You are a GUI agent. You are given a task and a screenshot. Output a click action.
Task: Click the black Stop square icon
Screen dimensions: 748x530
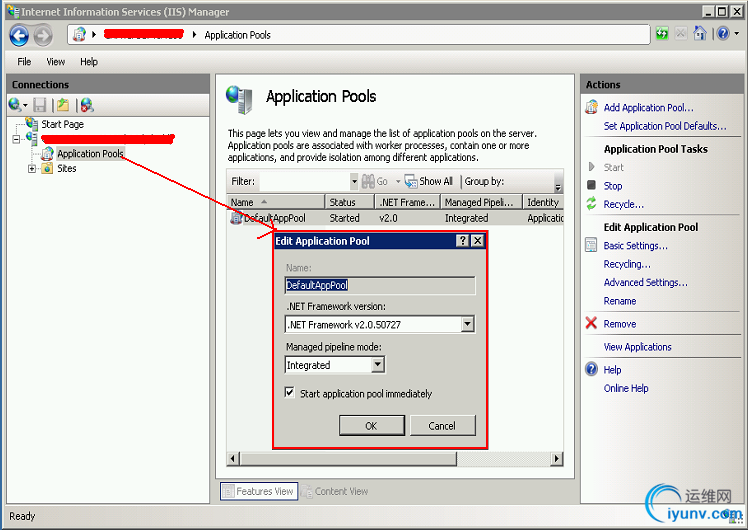point(592,185)
